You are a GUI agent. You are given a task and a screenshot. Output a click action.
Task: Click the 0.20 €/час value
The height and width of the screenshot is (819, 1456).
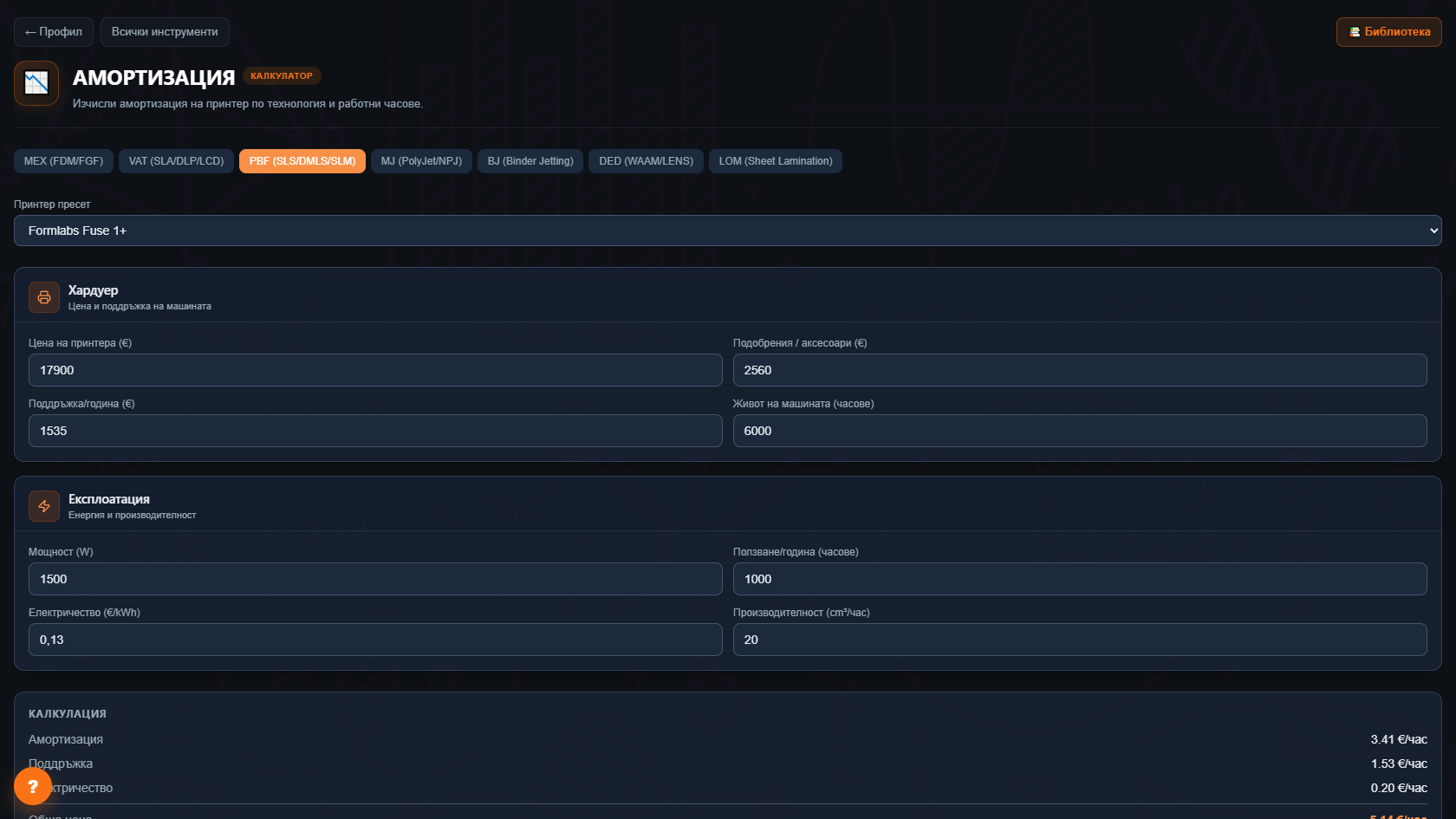(x=1399, y=788)
